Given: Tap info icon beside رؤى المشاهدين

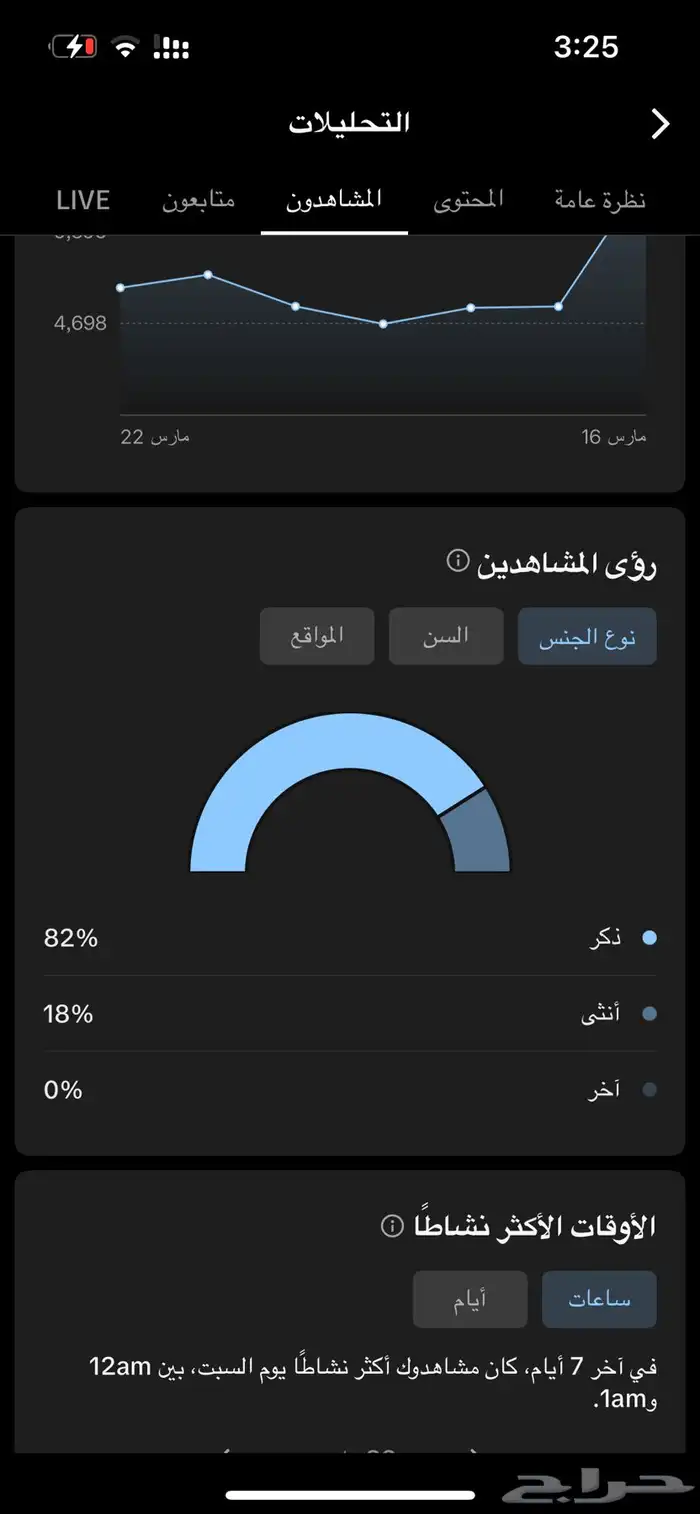Looking at the screenshot, I should [x=457, y=560].
